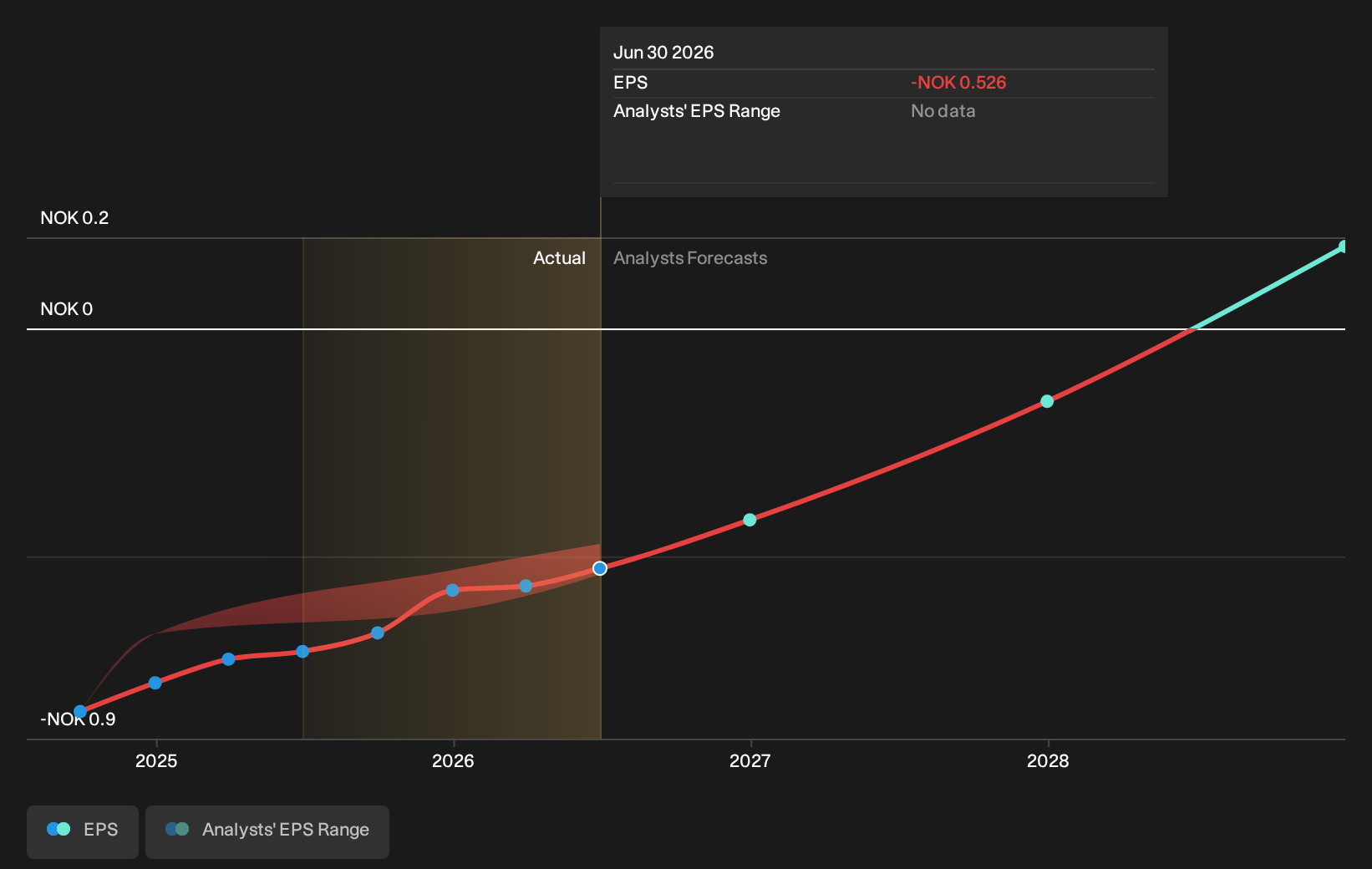Toggle the Analysts' EPS Range legend series

tap(267, 831)
